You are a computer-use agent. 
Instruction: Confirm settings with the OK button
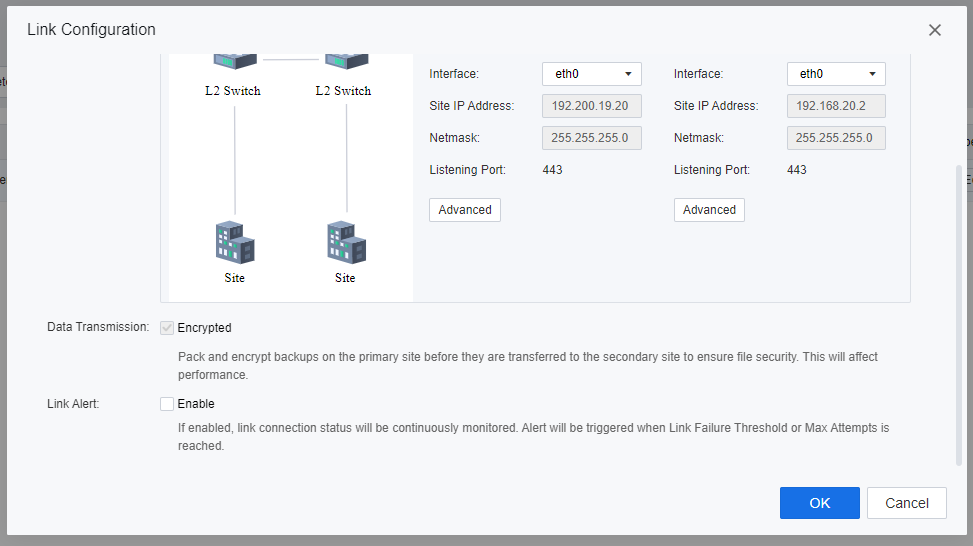coord(820,503)
